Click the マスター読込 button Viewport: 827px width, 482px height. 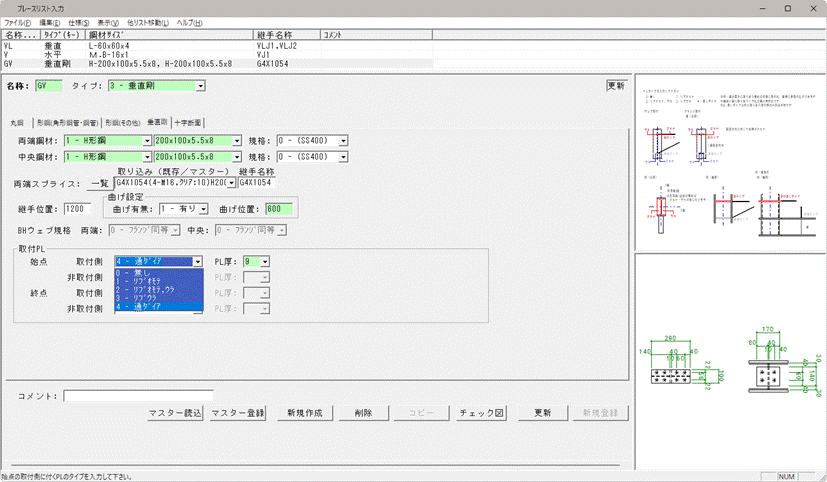point(175,413)
